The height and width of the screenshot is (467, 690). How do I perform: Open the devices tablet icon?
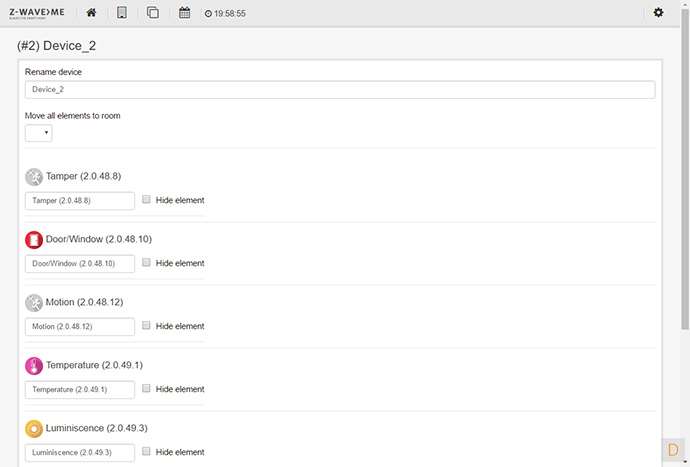tap(122, 13)
